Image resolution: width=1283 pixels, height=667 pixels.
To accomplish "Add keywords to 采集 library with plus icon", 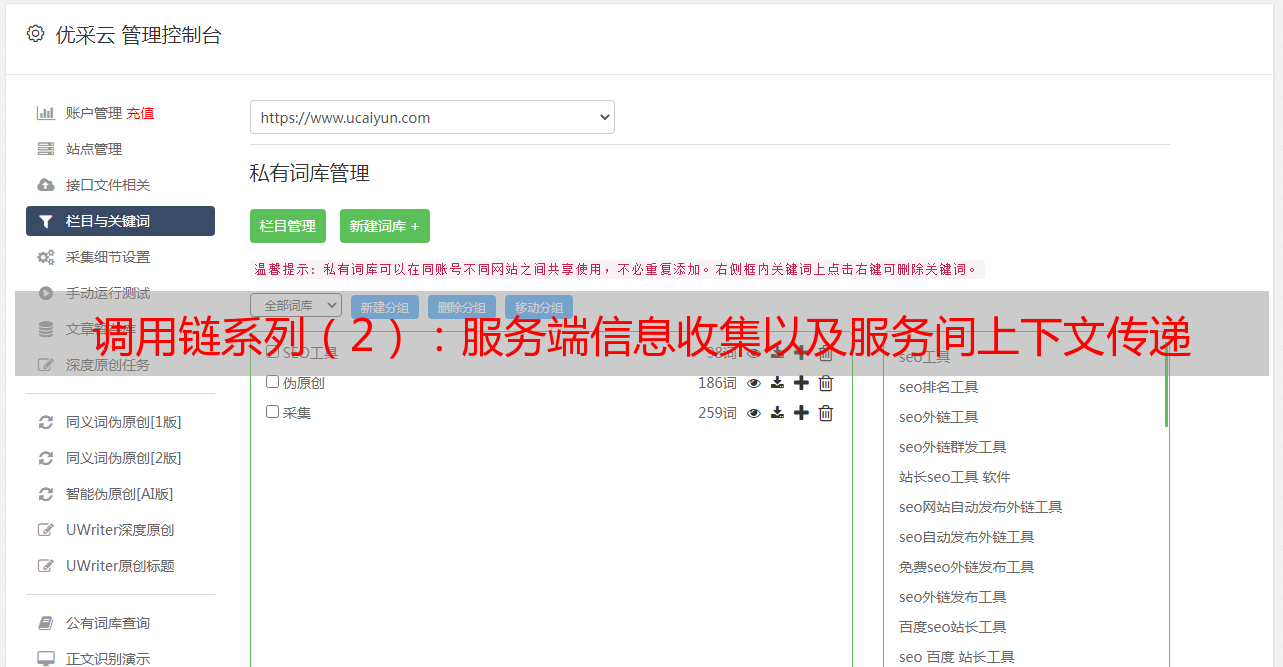I will coord(801,413).
